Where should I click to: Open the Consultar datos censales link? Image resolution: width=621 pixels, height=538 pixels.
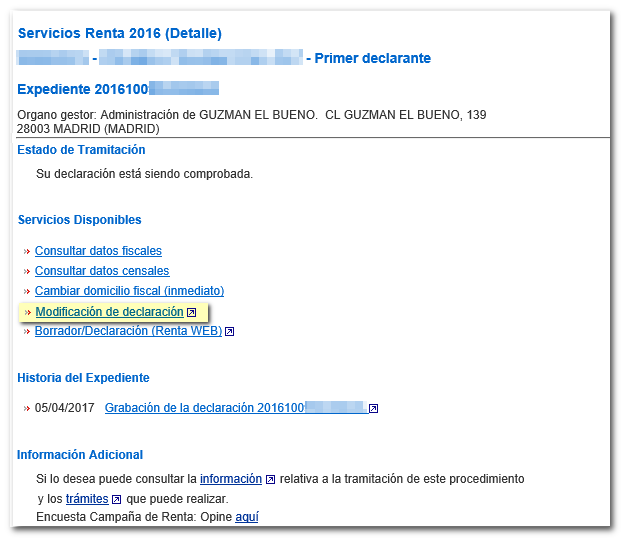coord(102,271)
